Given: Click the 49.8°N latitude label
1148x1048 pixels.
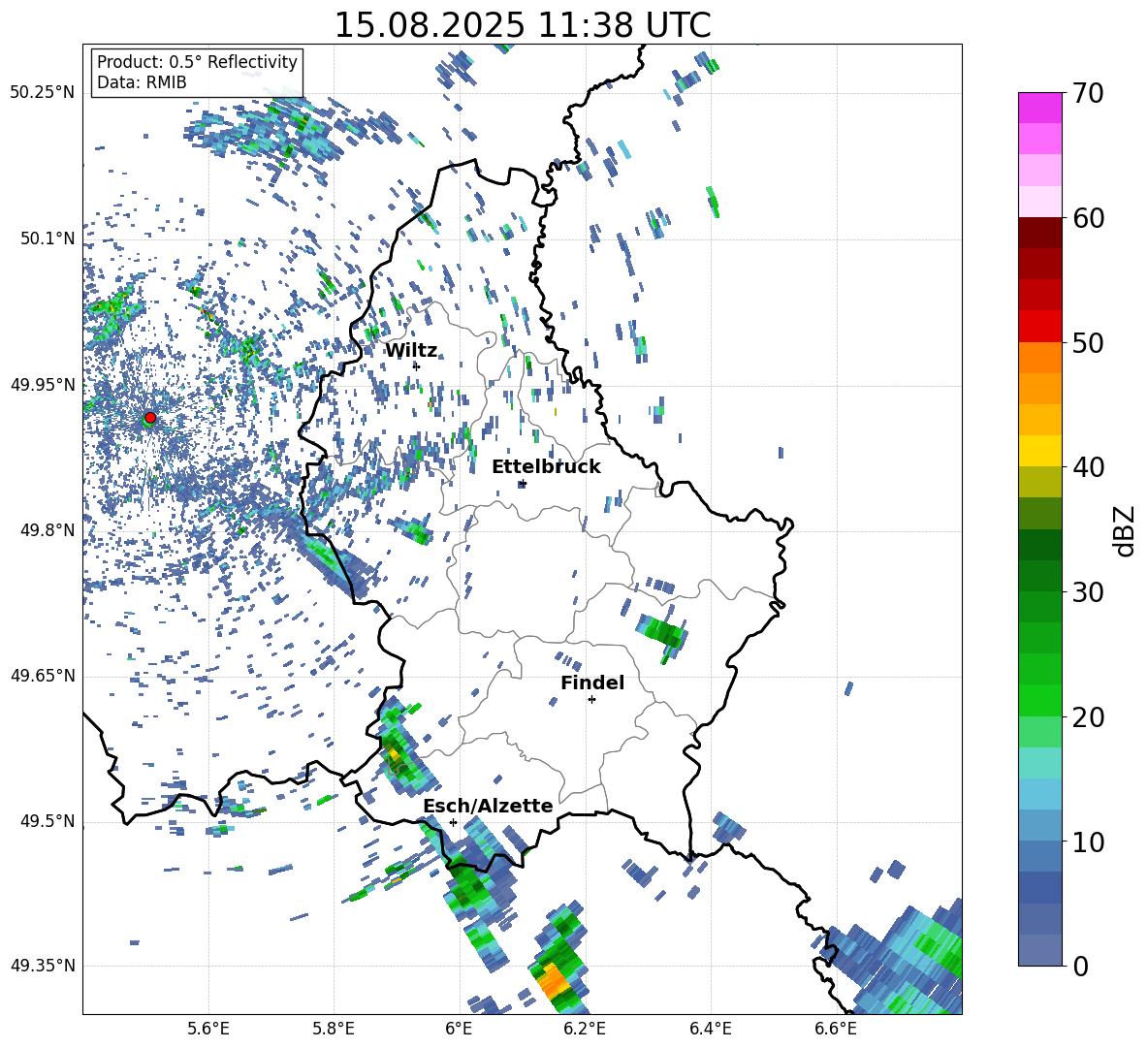Looking at the screenshot, I should (x=48, y=530).
